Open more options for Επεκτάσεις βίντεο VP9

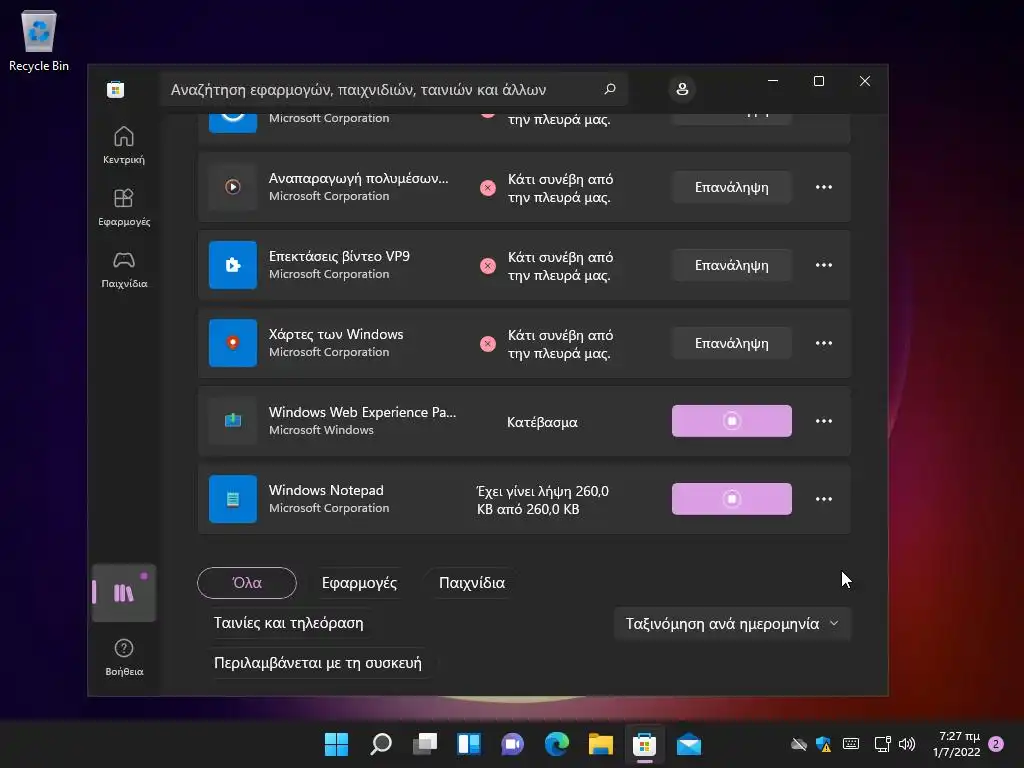pyautogui.click(x=824, y=264)
